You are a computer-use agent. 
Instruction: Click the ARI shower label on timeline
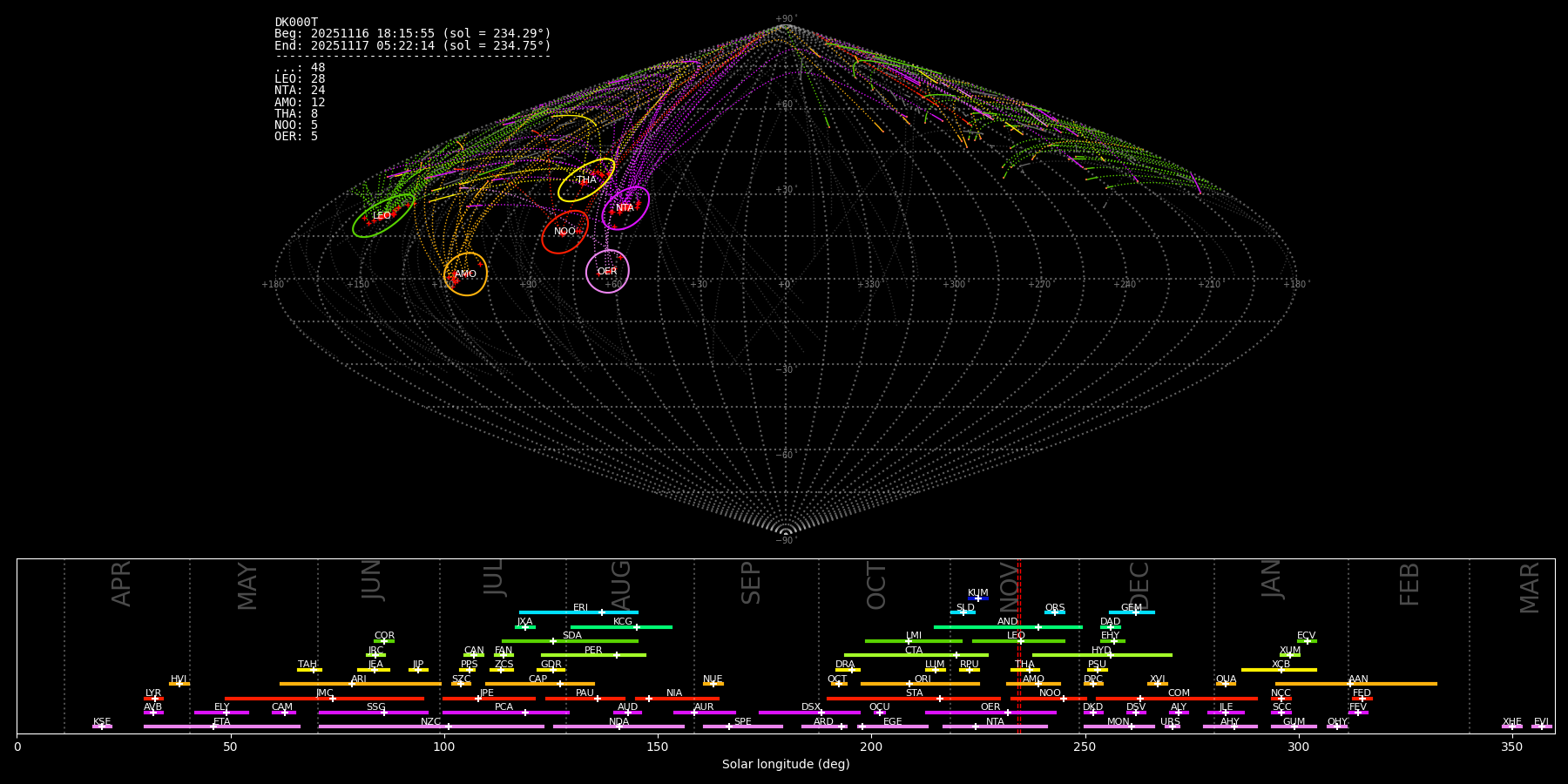[358, 679]
